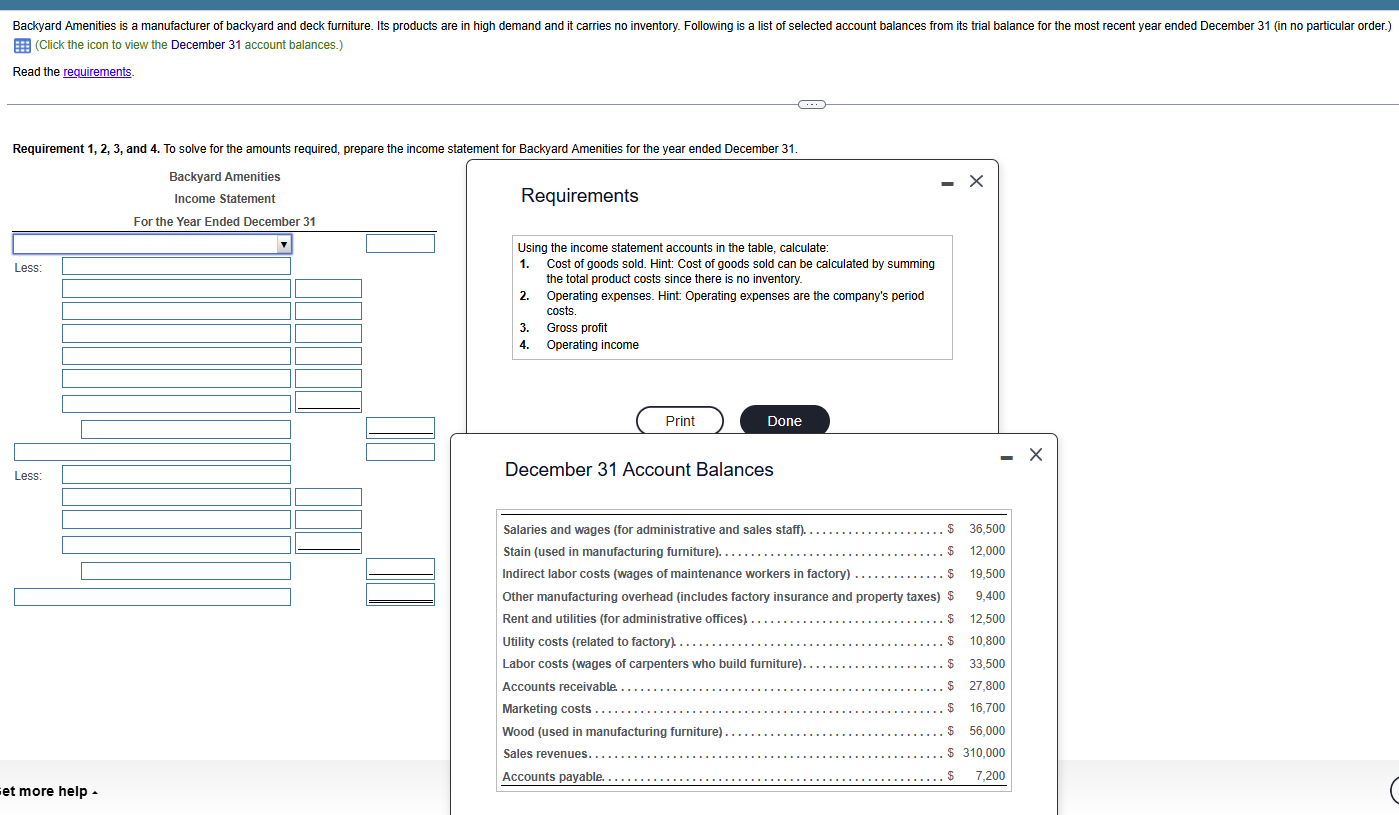
Task: Click the 12,500 rent and utilities amount
Action: (987, 619)
